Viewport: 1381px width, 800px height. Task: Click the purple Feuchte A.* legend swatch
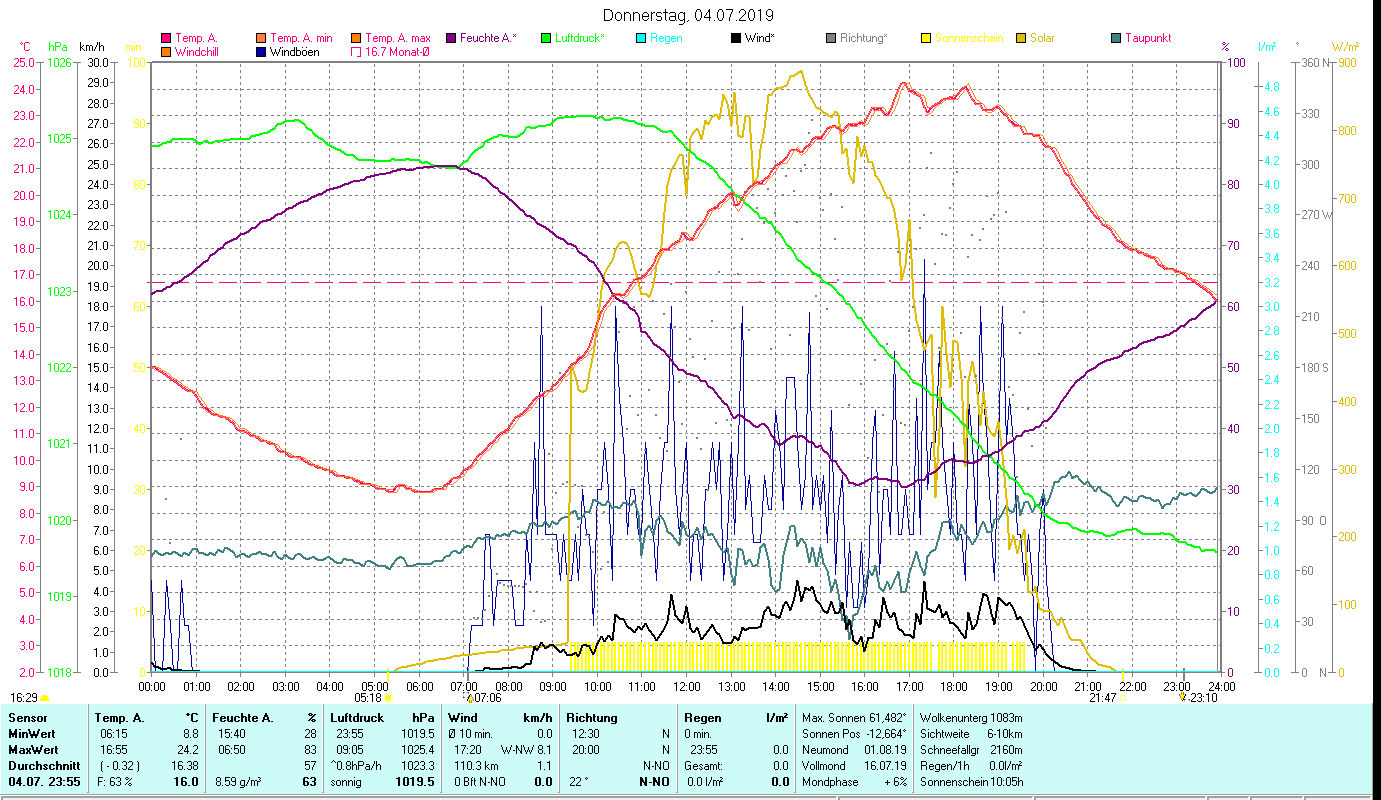(x=451, y=38)
